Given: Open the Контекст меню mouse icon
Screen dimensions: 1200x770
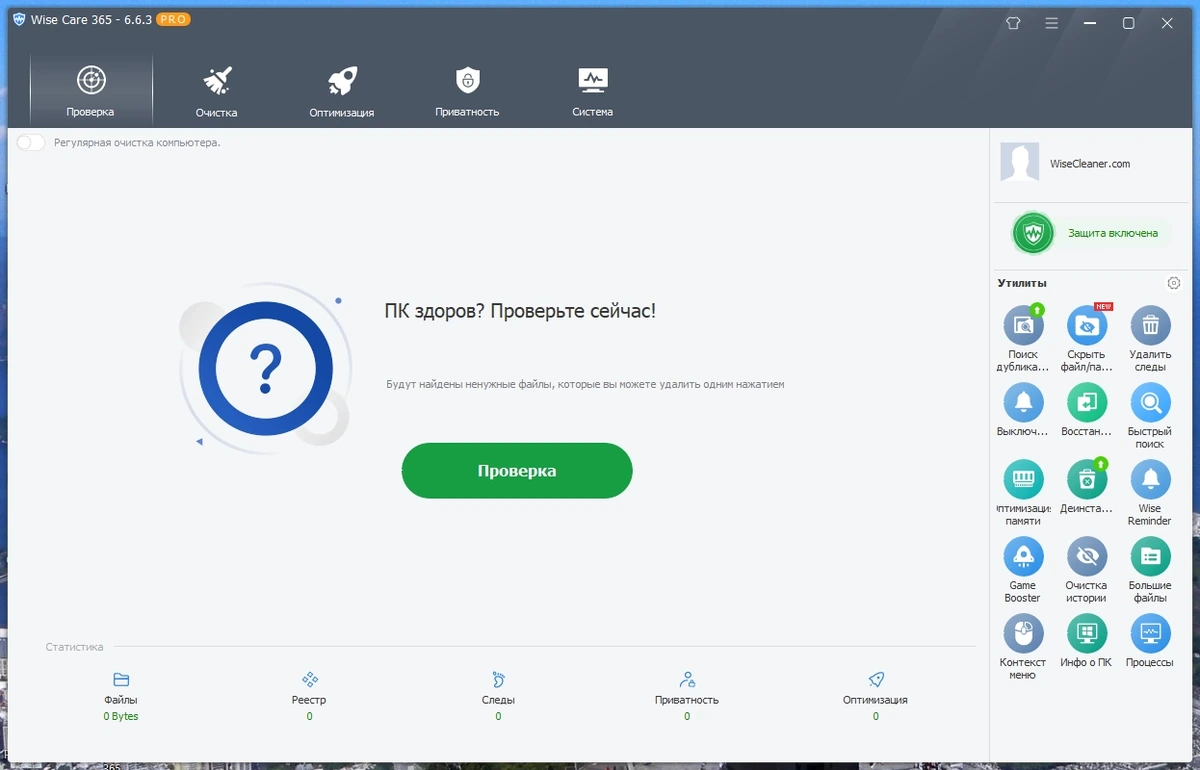Looking at the screenshot, I should click(1023, 633).
